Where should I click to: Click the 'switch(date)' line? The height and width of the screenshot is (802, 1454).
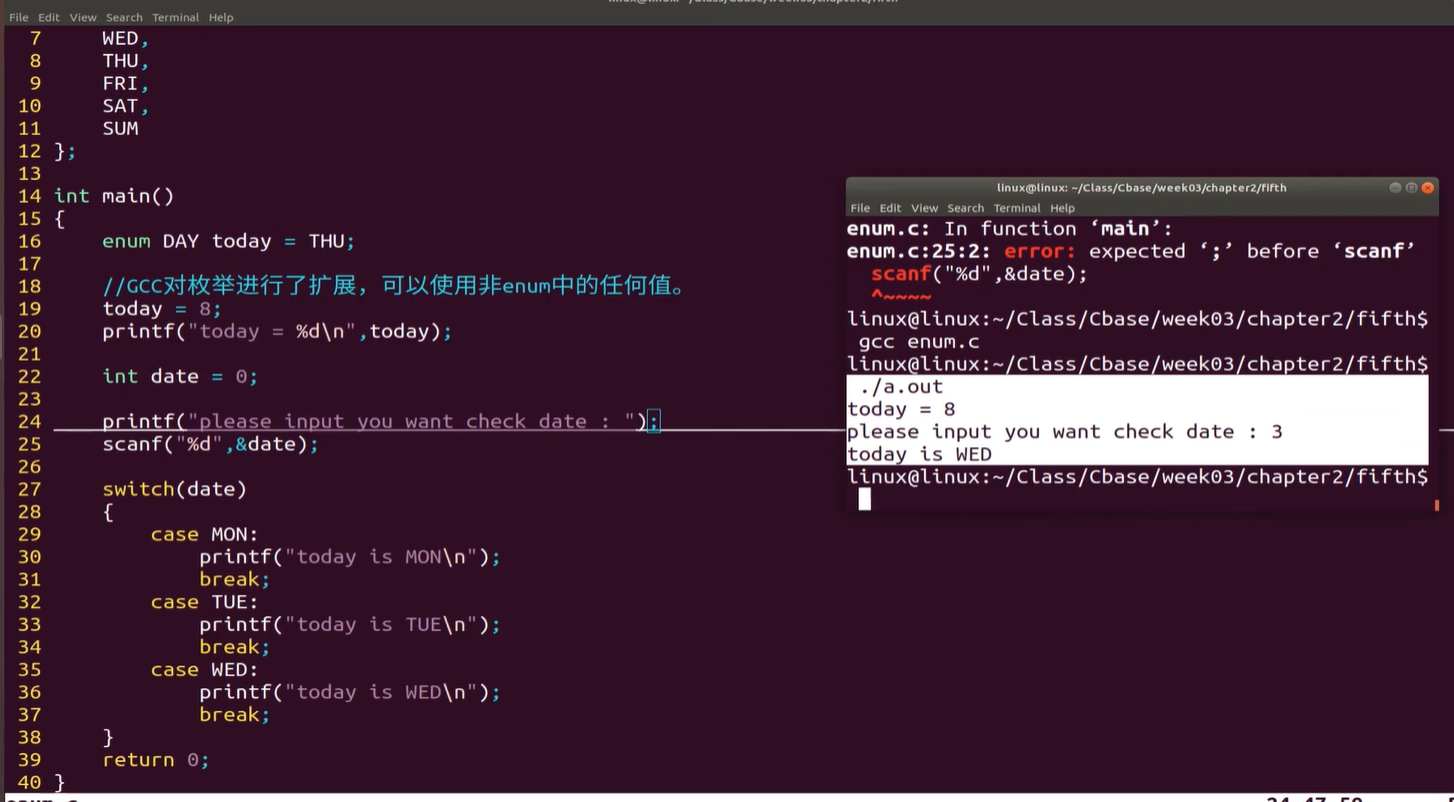(174, 489)
